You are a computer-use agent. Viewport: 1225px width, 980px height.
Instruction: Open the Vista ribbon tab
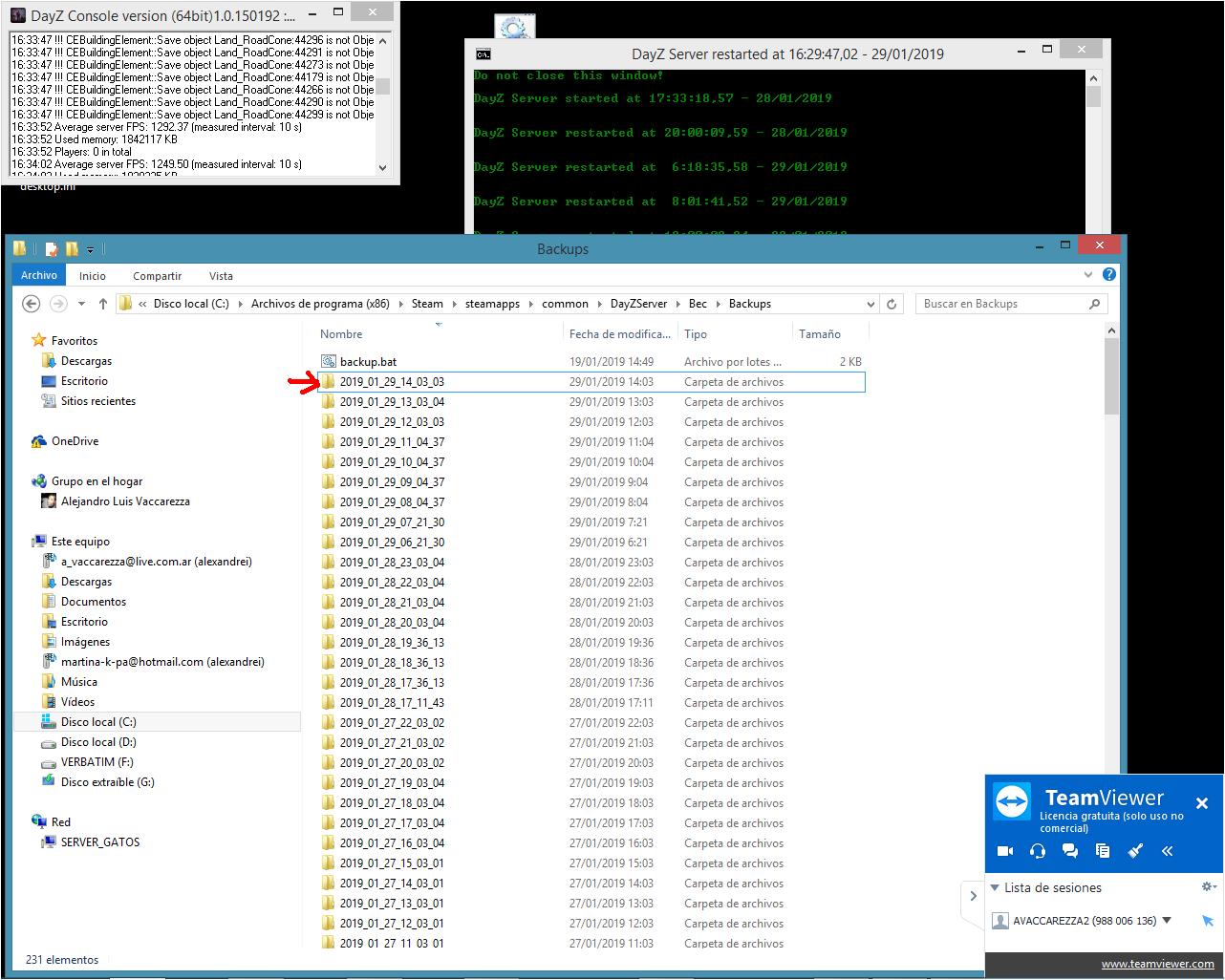(221, 276)
